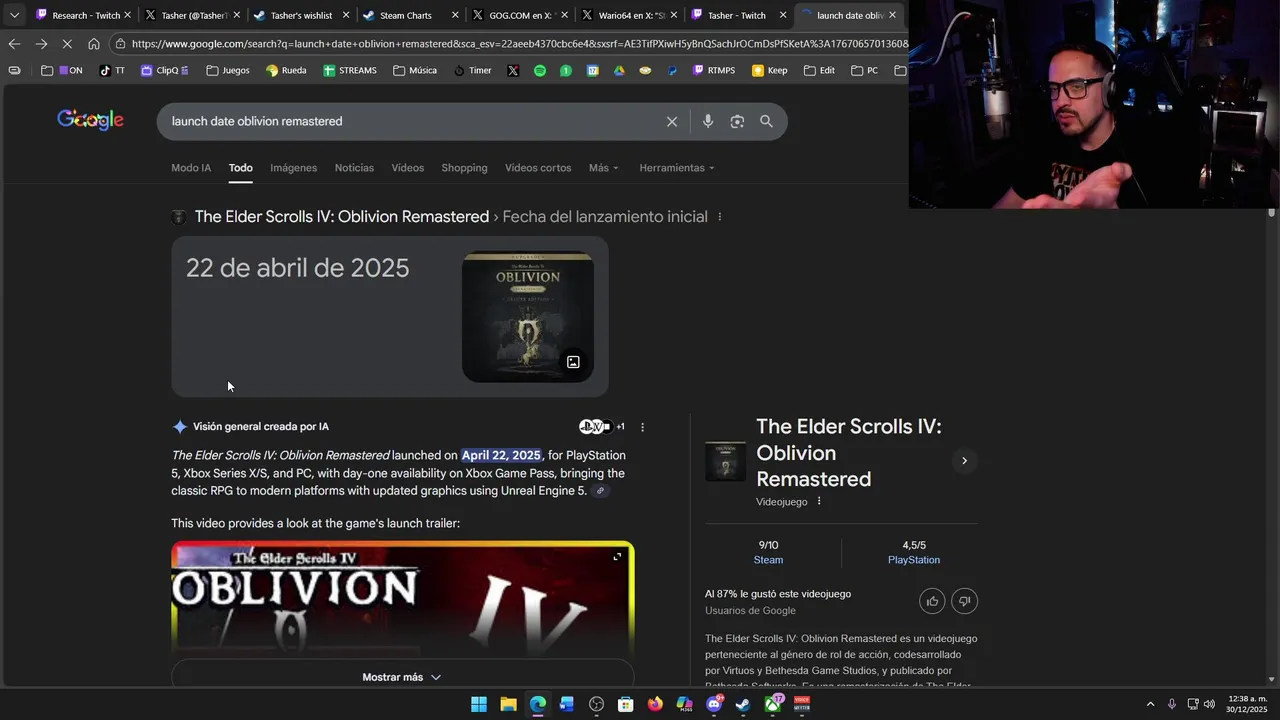1280x720 pixels.
Task: Open the ClipQ bookmark
Action: pyautogui.click(x=164, y=70)
